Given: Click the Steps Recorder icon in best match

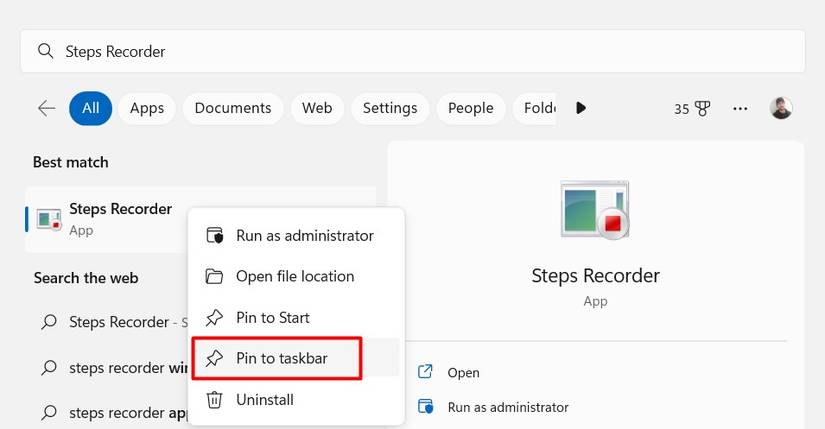Looking at the screenshot, I should [x=48, y=219].
